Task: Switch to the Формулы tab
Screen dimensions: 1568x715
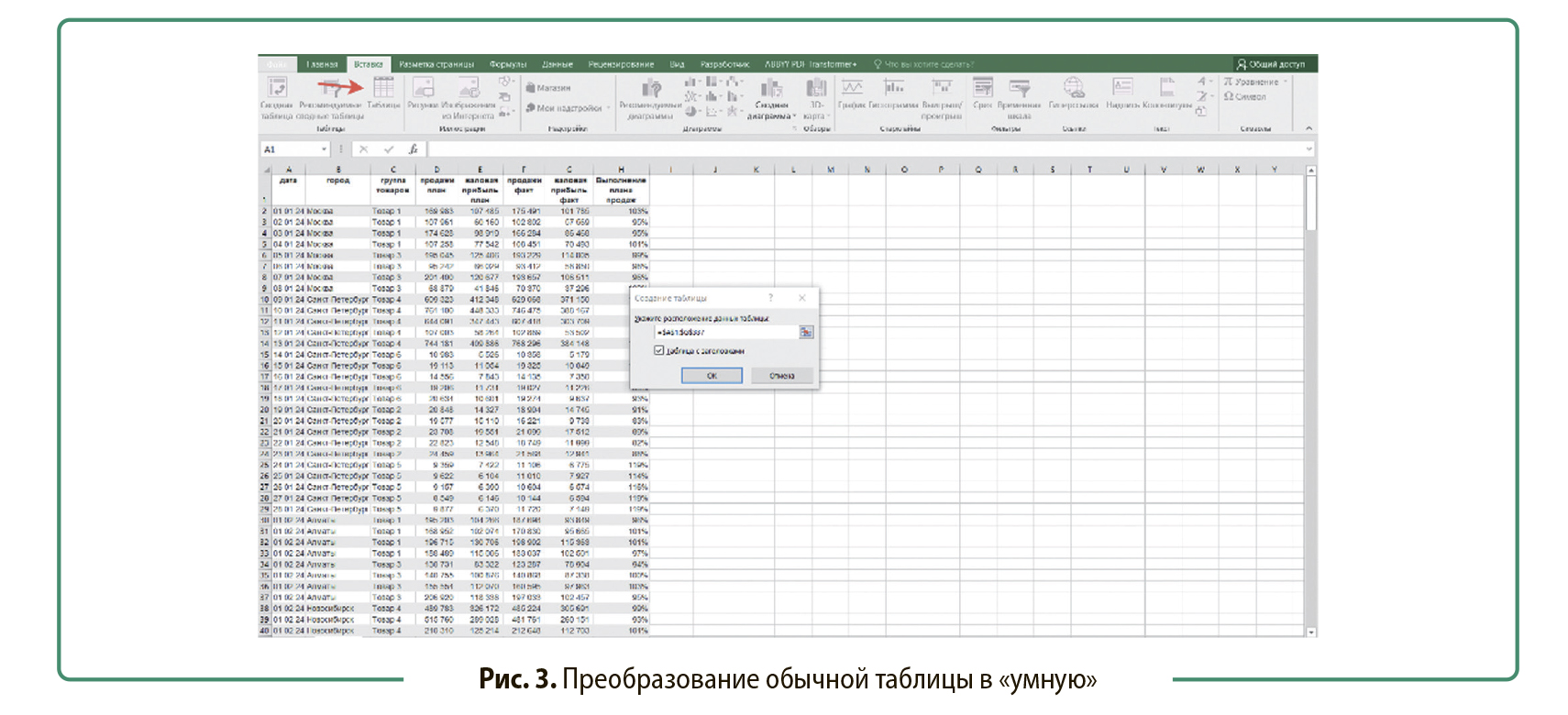Action: [x=507, y=64]
